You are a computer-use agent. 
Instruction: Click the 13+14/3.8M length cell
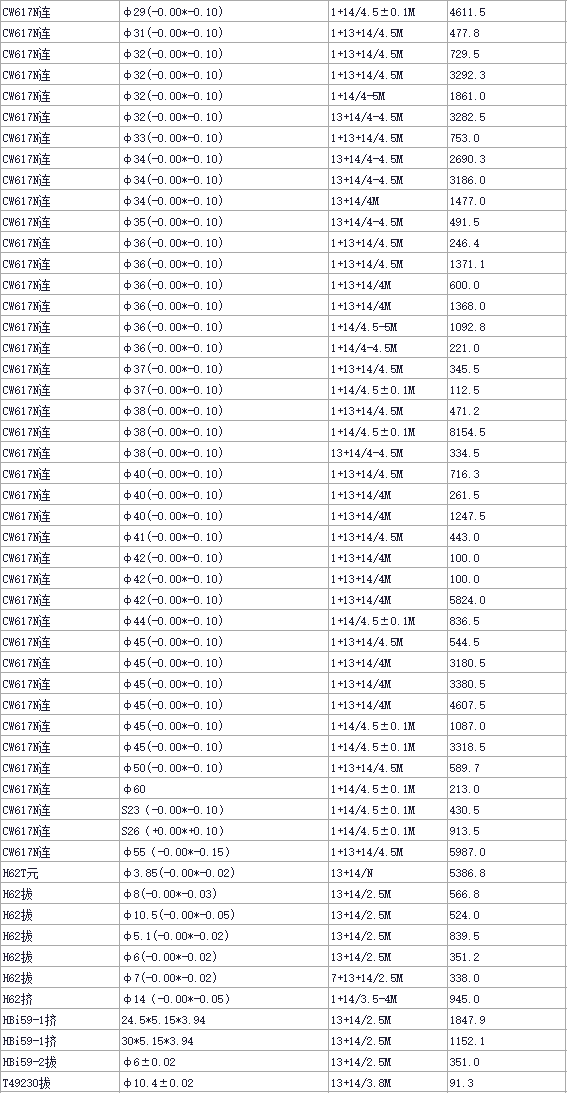[x=388, y=1083]
